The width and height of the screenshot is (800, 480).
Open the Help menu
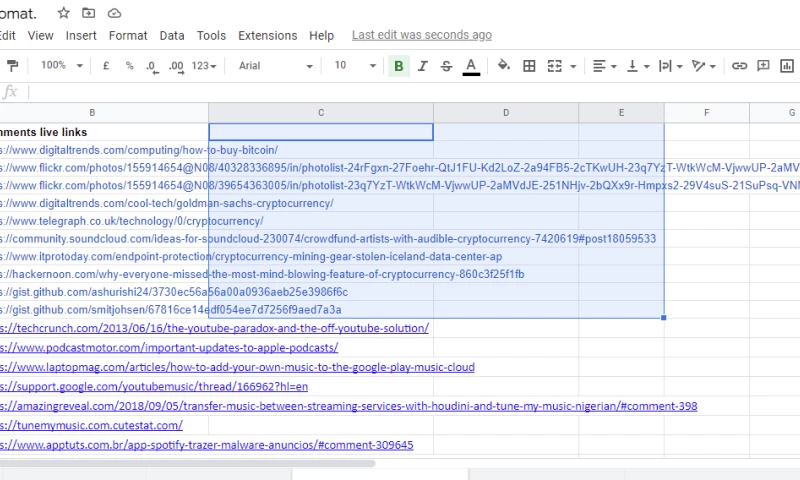321,35
